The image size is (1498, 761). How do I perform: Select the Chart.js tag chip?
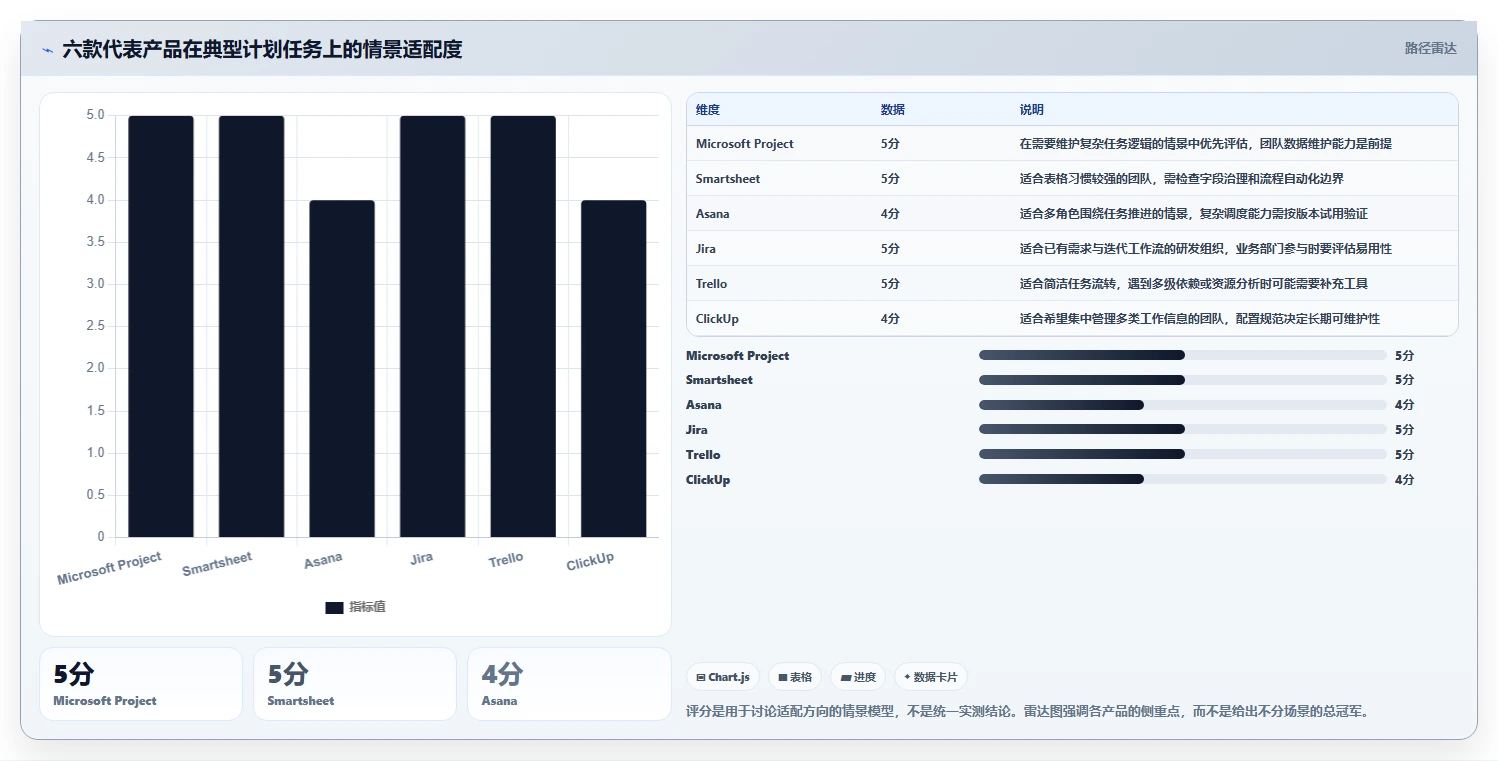(x=723, y=677)
